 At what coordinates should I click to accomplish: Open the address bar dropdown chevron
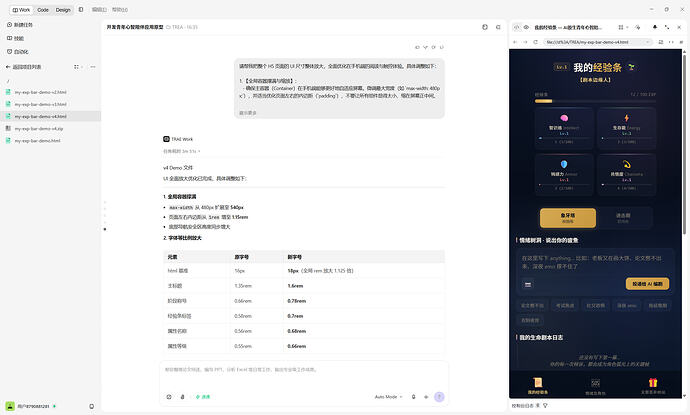[x=648, y=42]
